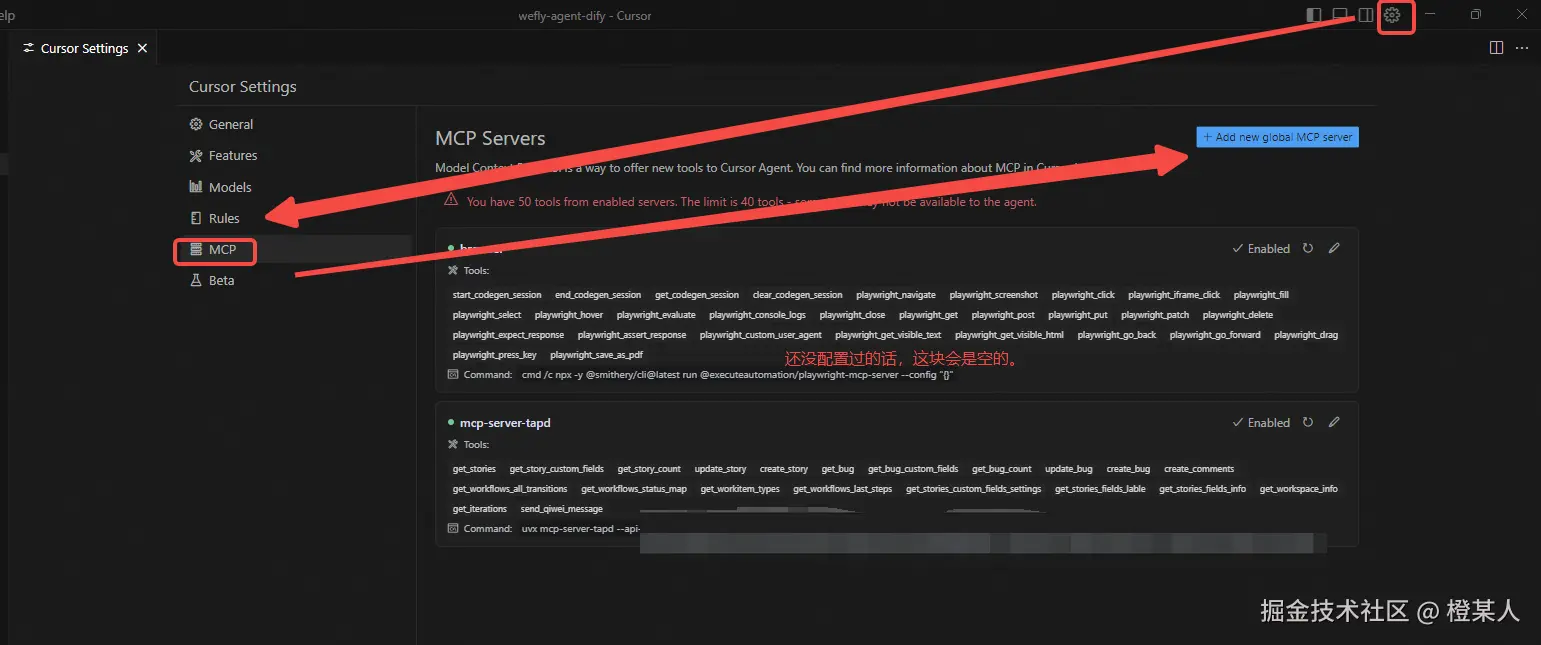This screenshot has height=645, width=1541.
Task: Click the playwright_close tool tag
Action: [x=852, y=315]
